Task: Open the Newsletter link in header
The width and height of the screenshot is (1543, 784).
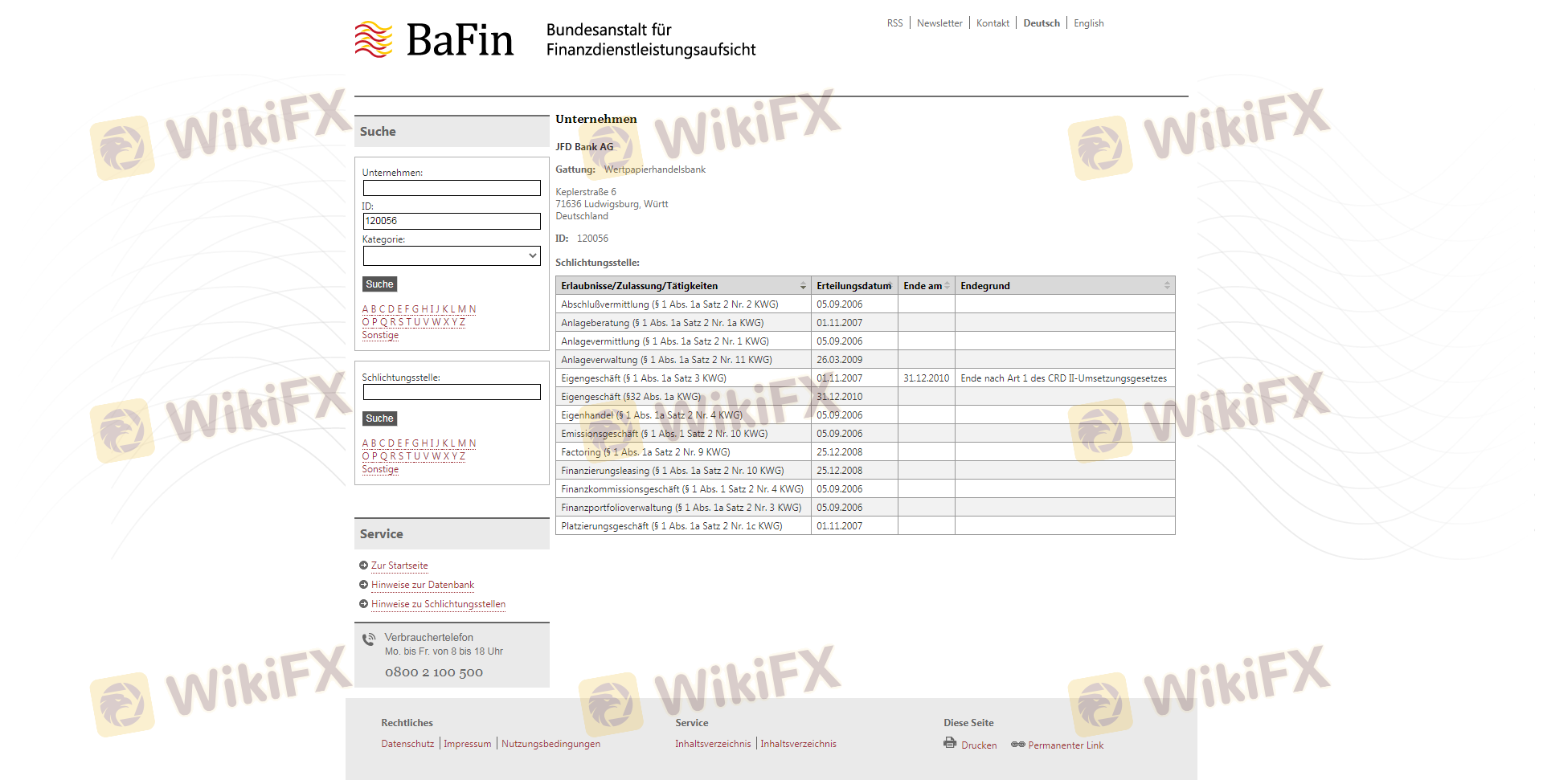Action: [x=939, y=23]
